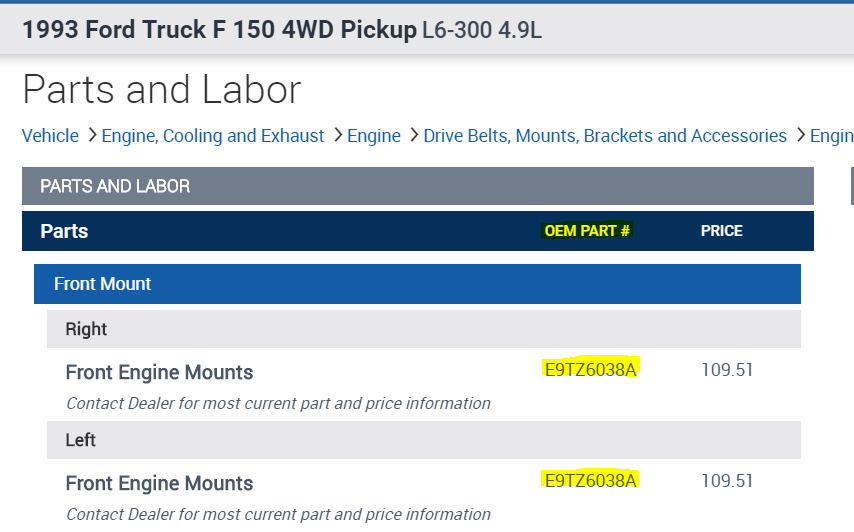Click the Left mount's 109.51 price

pos(727,481)
